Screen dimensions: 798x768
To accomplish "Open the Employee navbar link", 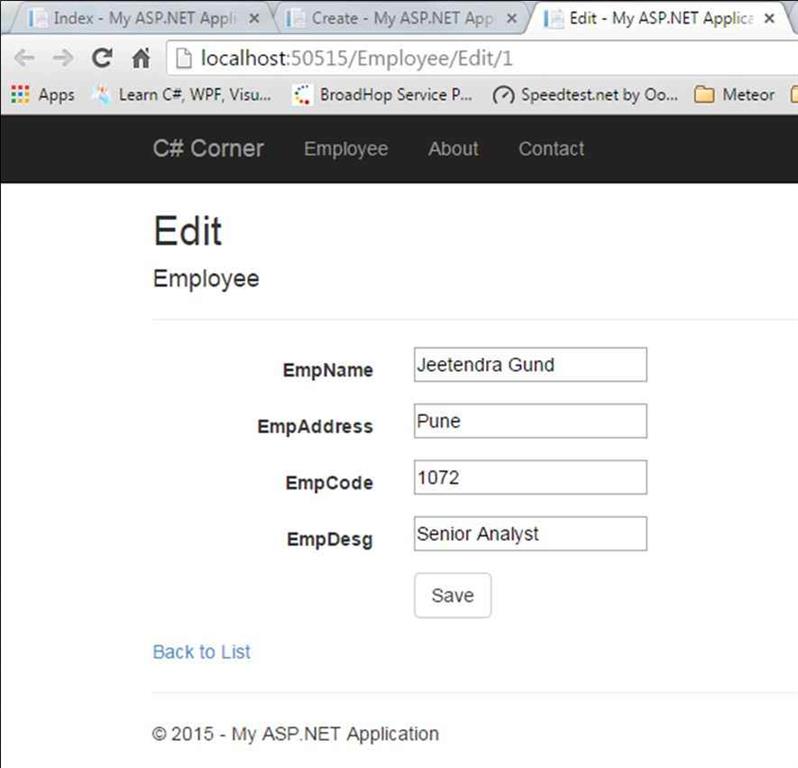I will [345, 149].
